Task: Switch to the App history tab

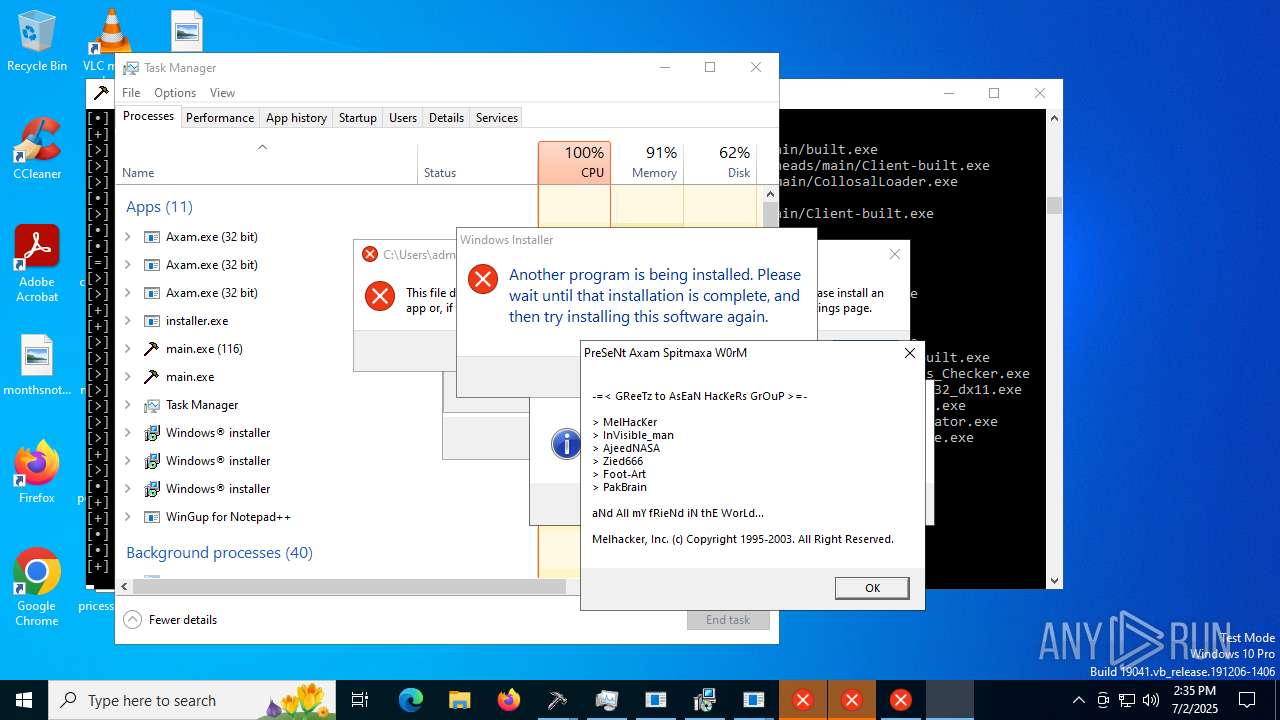Action: coord(296,118)
